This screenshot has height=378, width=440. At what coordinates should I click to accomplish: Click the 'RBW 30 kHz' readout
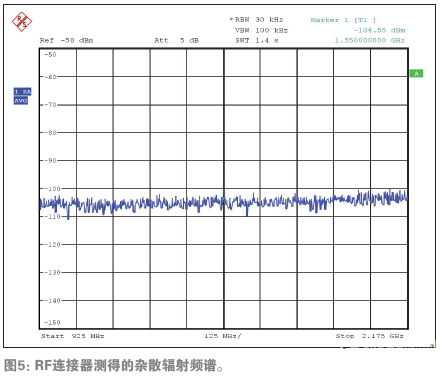coord(259,20)
